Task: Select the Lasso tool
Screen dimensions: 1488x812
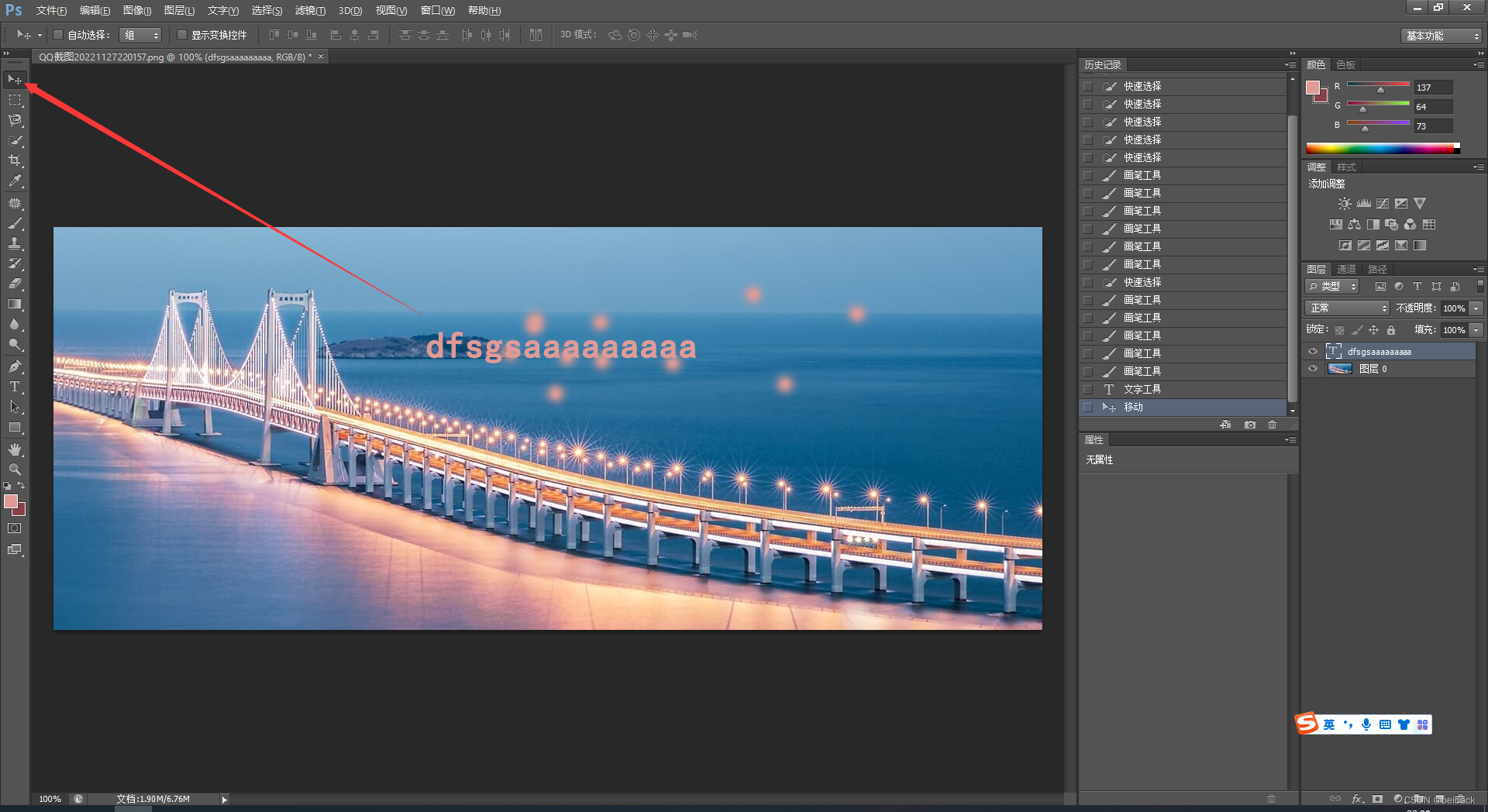Action: (15, 120)
